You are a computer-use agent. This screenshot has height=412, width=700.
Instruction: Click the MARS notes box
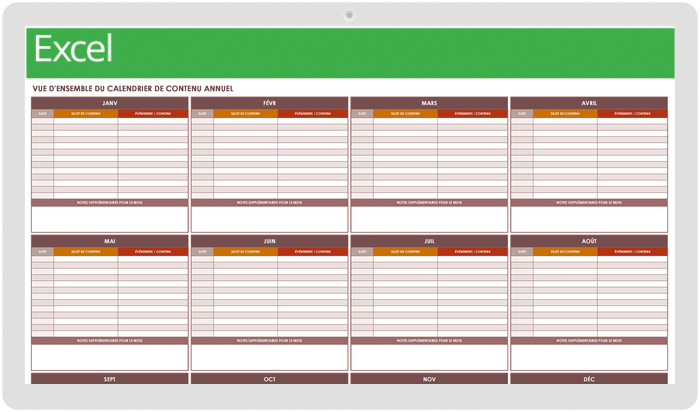(x=429, y=219)
